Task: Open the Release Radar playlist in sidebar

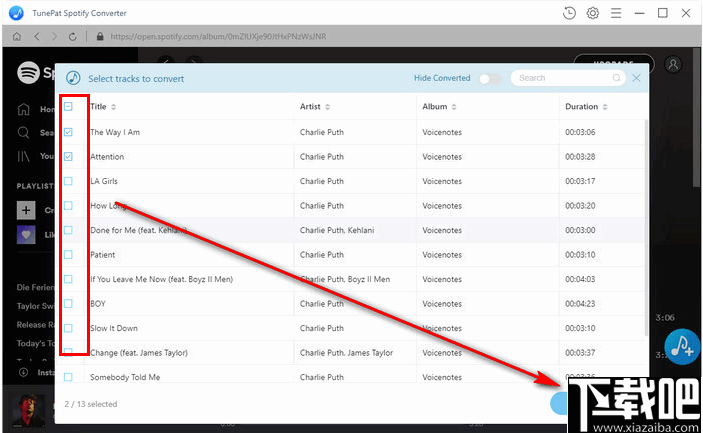Action: pyautogui.click(x=35, y=325)
